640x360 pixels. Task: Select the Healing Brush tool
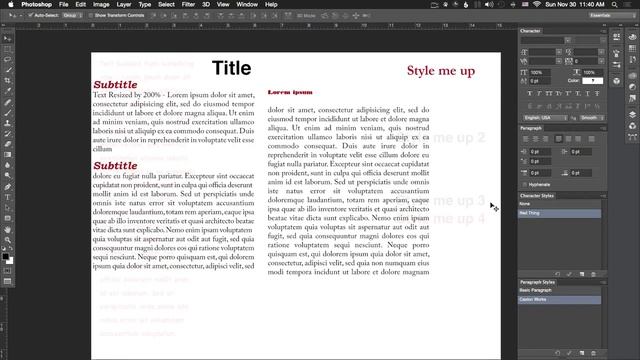pos(7,102)
